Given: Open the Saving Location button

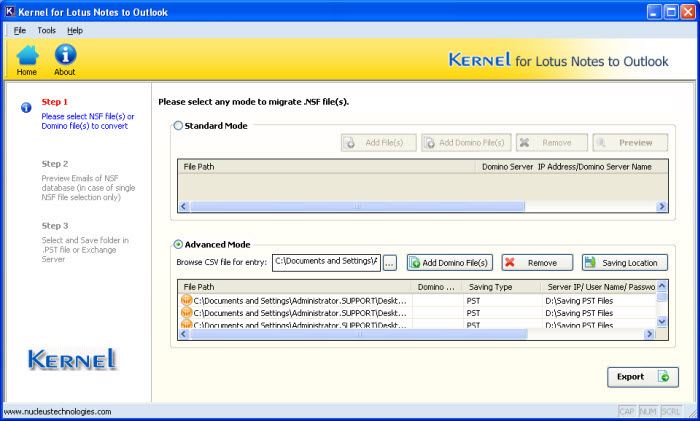Looking at the screenshot, I should [x=625, y=263].
